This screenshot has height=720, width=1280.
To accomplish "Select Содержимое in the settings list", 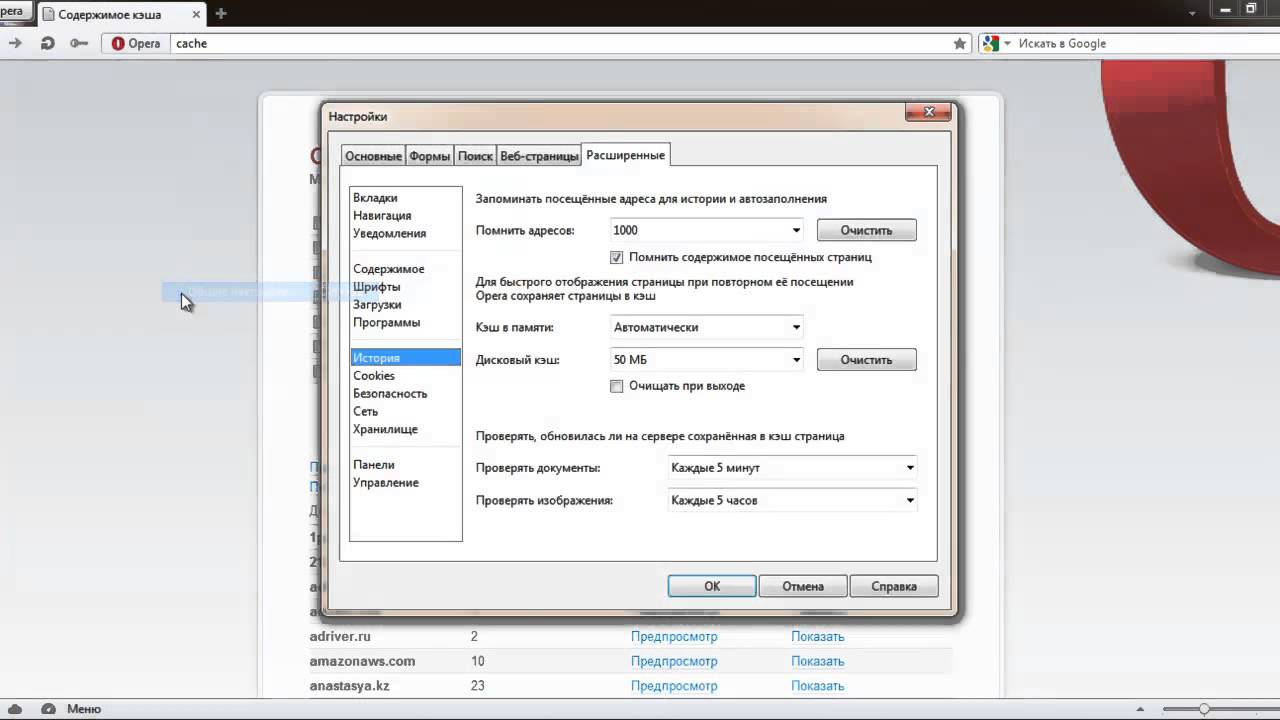I will click(x=388, y=269).
